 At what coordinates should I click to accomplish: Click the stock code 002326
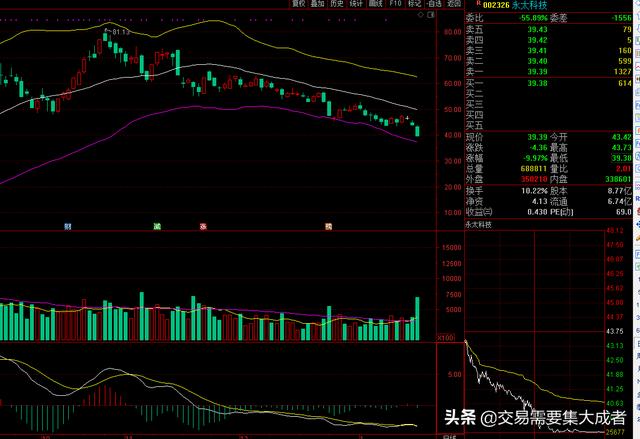(x=496, y=5)
